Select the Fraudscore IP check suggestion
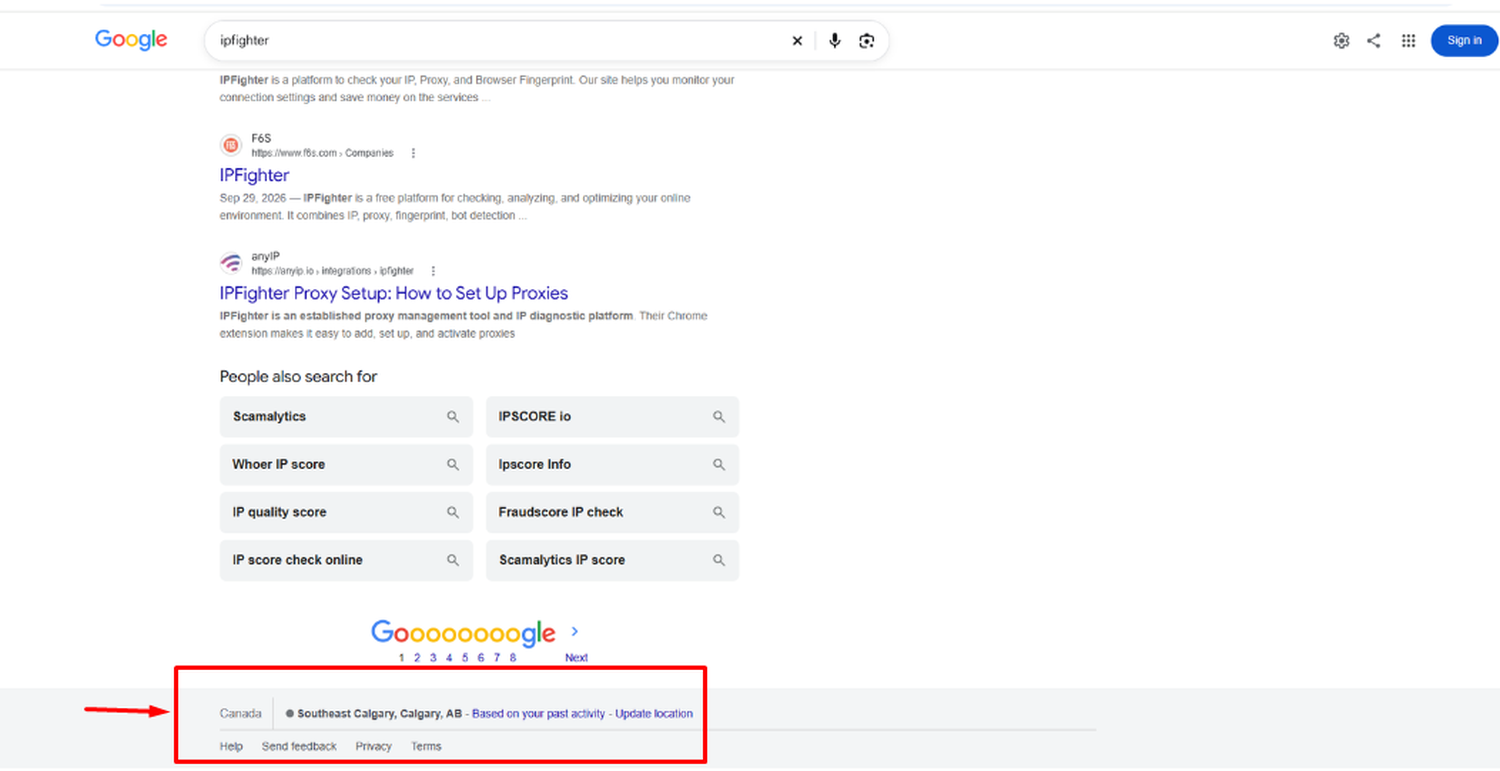The image size is (1500, 771). point(612,513)
